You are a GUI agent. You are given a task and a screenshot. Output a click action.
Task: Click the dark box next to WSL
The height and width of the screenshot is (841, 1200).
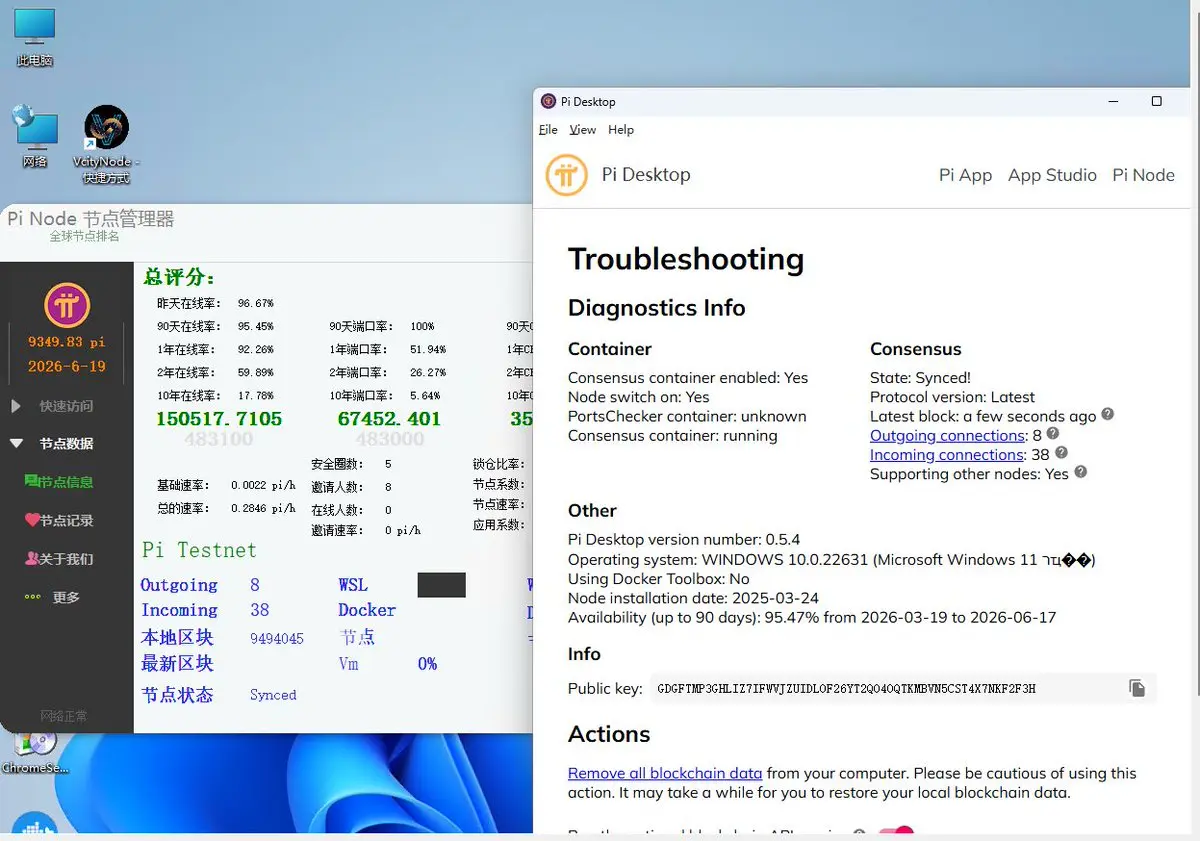(x=441, y=585)
